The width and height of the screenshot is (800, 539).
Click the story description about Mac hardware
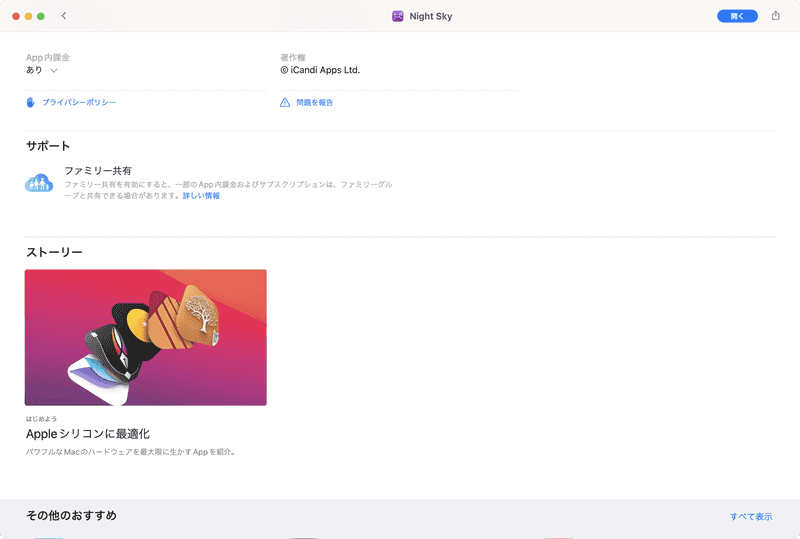click(131, 452)
